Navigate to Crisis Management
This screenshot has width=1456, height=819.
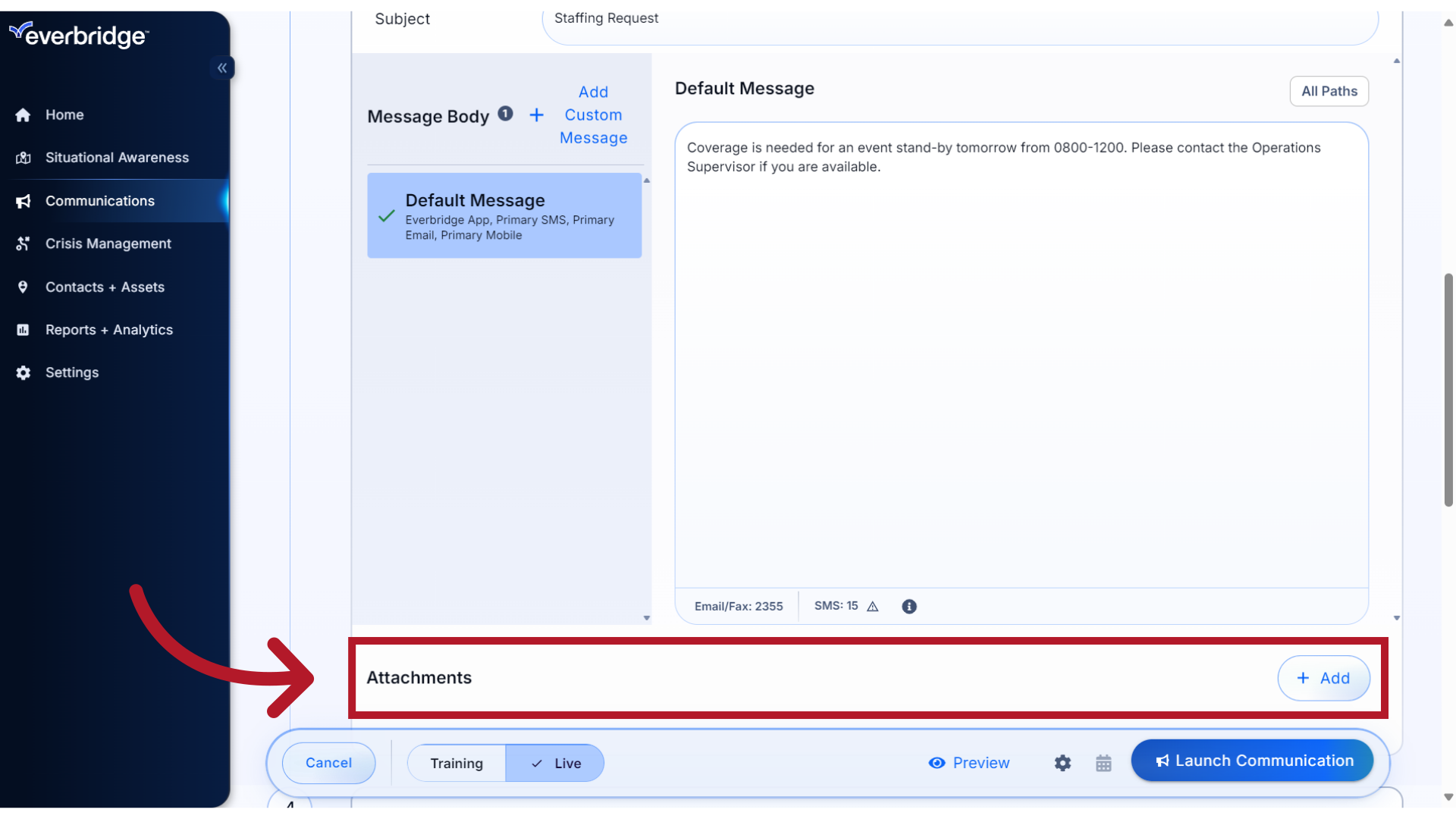point(108,243)
